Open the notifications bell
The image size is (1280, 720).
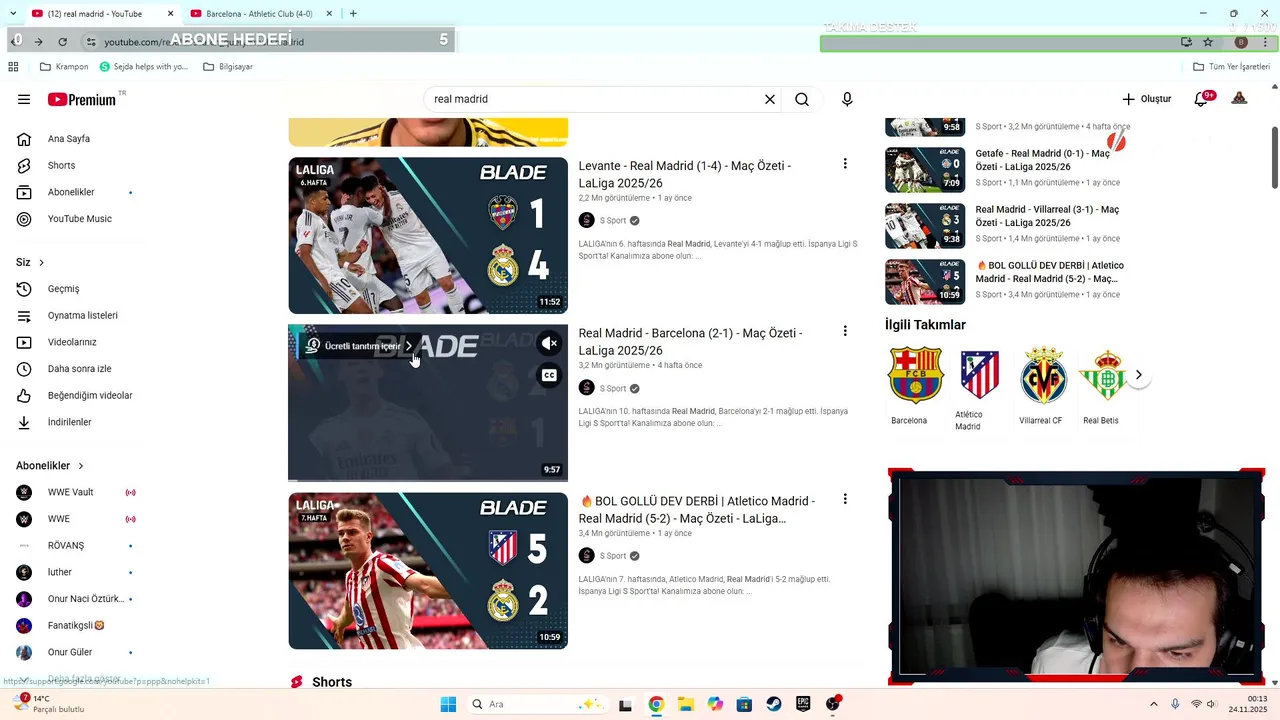coord(1202,99)
